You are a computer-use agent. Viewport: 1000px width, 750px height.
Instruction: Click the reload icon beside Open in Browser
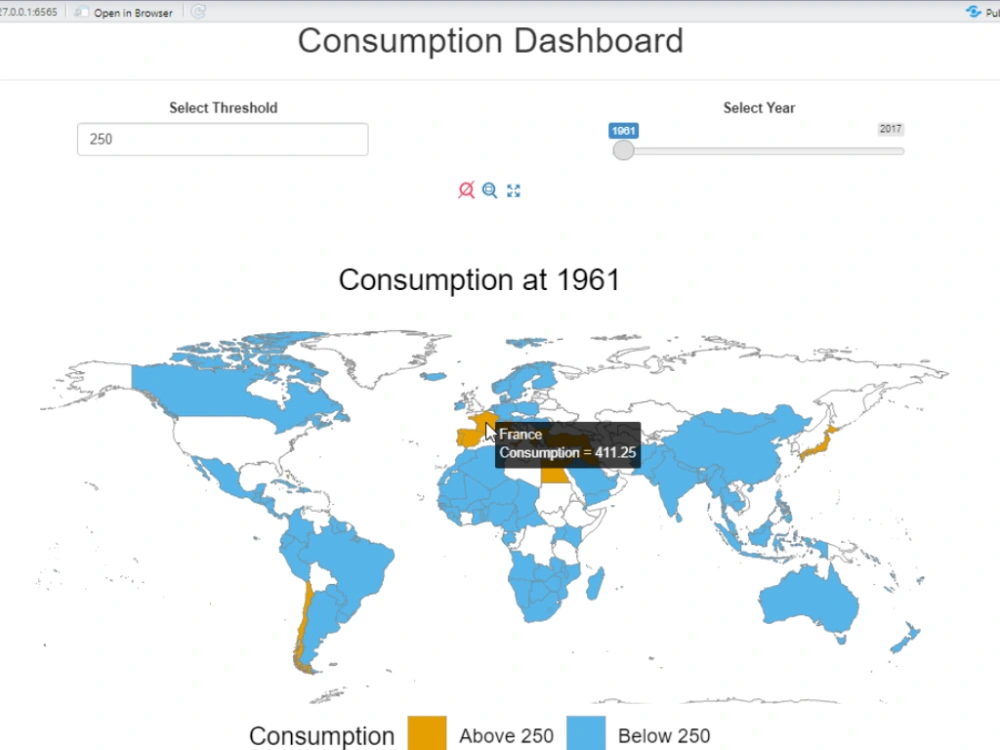point(198,11)
